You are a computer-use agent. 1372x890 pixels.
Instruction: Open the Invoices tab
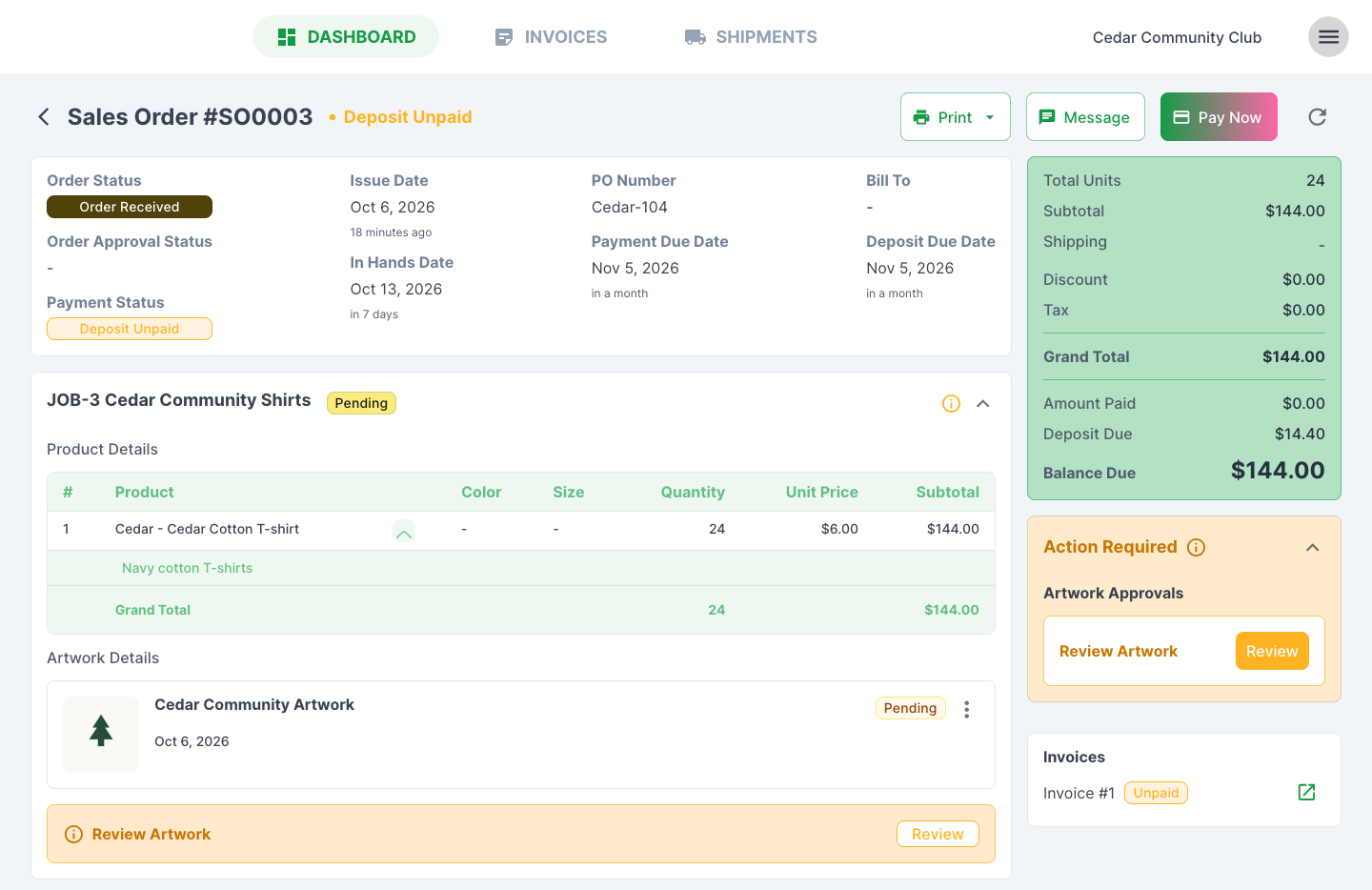pos(551,37)
